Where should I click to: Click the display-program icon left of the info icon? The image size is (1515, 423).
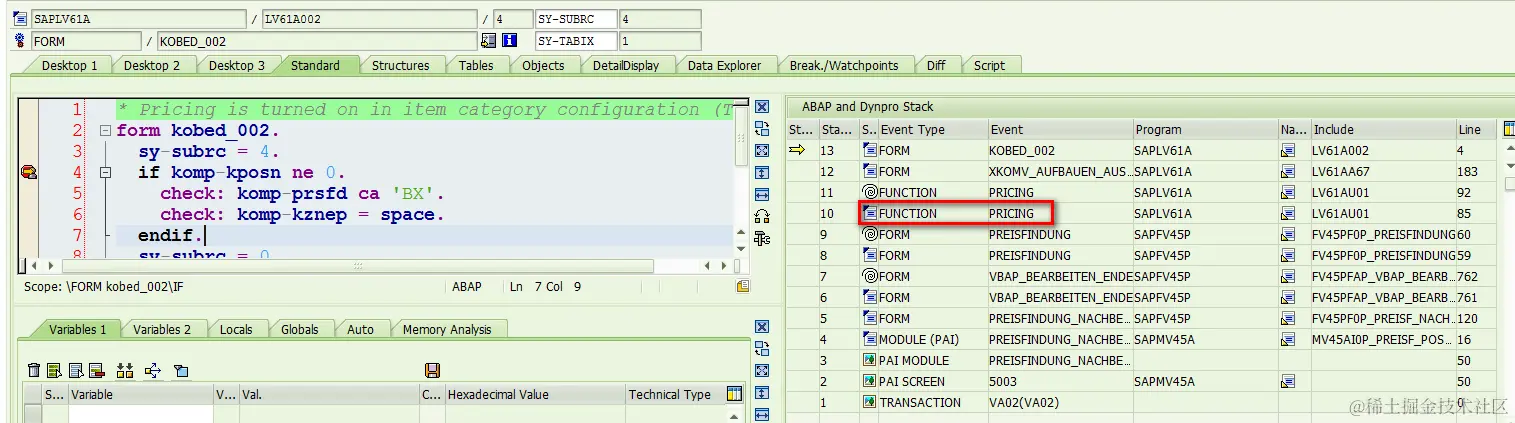coord(489,41)
